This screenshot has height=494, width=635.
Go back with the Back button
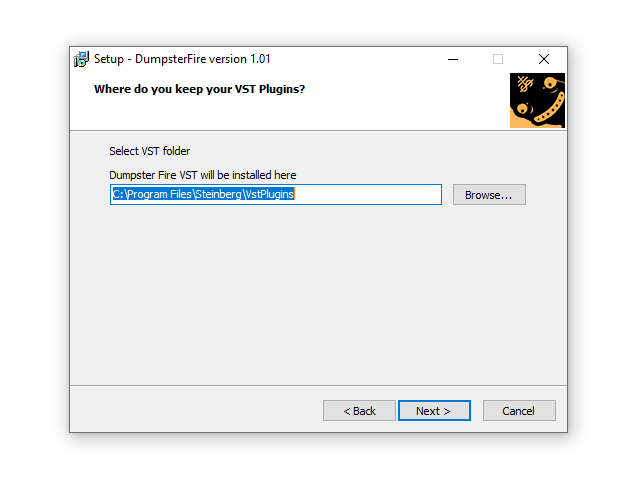pyautogui.click(x=359, y=411)
